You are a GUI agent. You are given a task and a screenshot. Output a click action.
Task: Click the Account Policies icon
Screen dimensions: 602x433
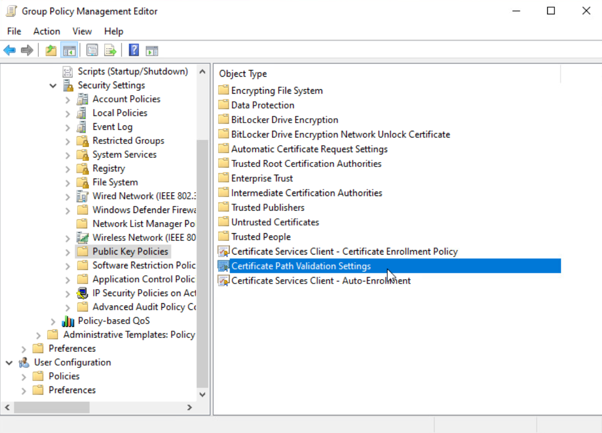tap(82, 99)
